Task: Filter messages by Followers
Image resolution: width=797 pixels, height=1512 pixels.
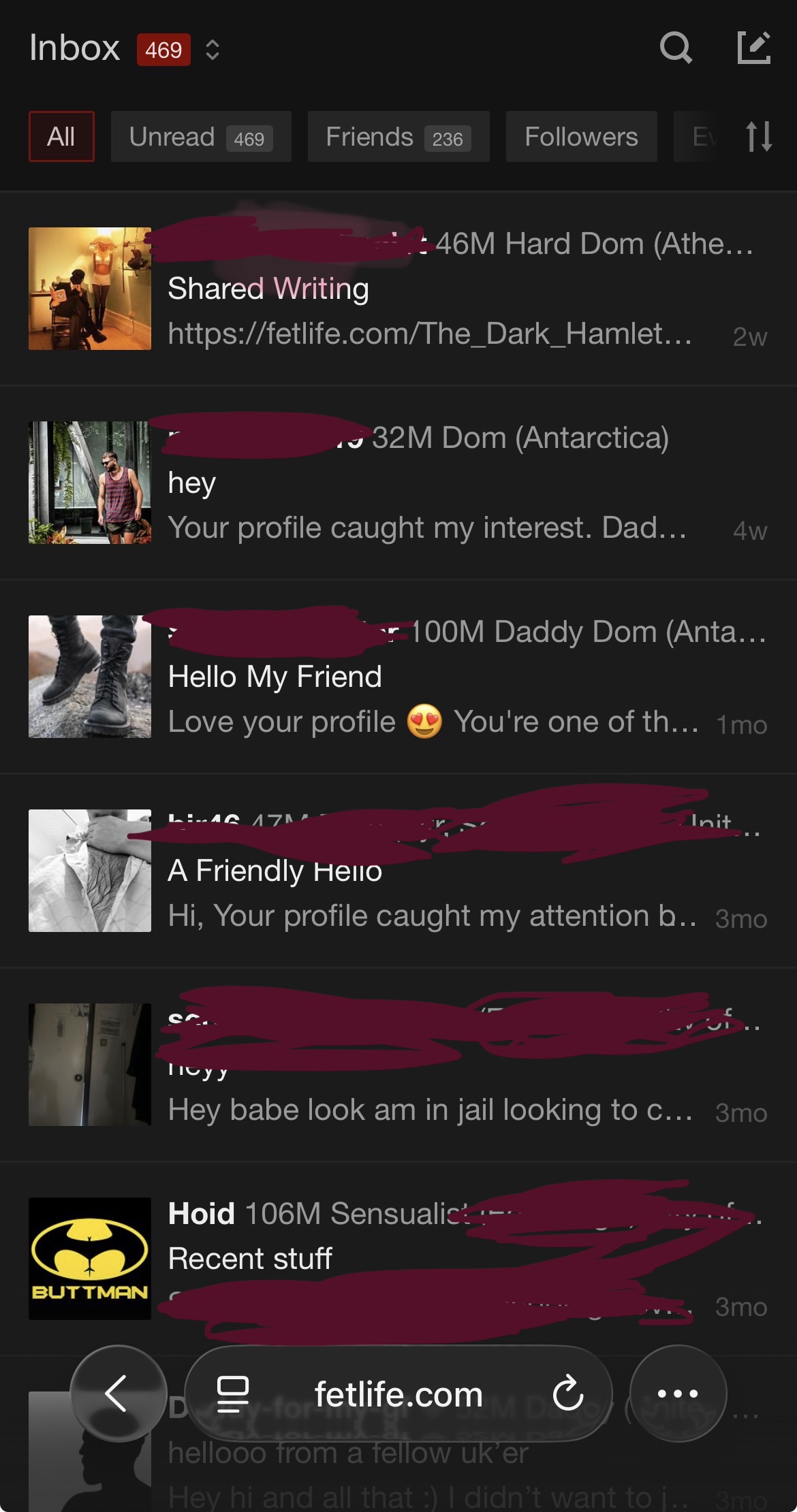Action: (581, 136)
